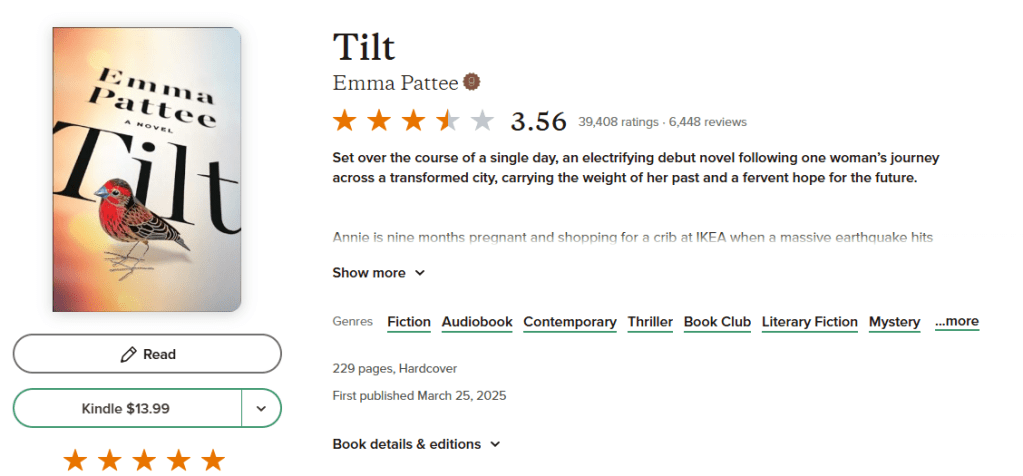Viewport: 1023px width, 476px height.
Task: Open the Thriller genre
Action: [650, 322]
